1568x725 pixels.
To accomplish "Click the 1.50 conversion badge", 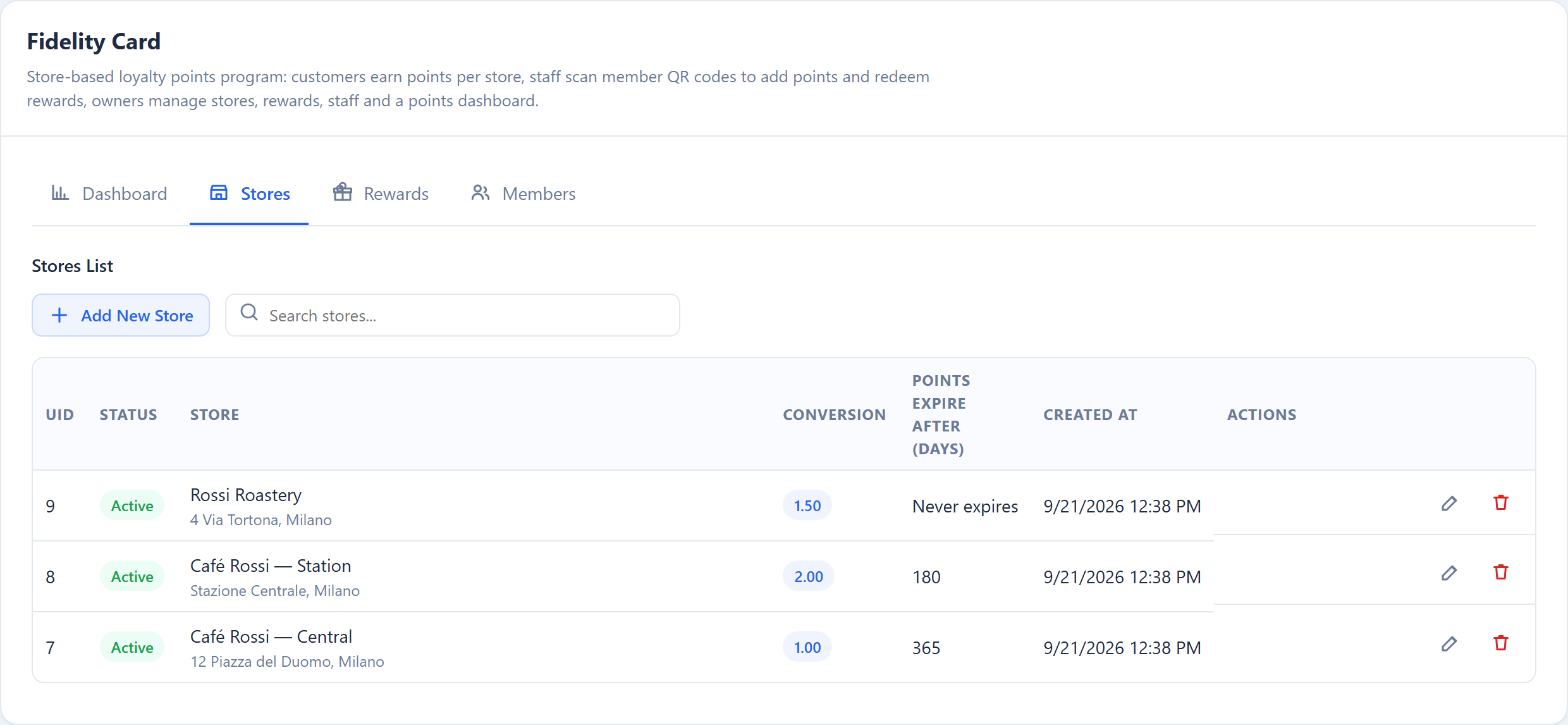I will point(807,506).
